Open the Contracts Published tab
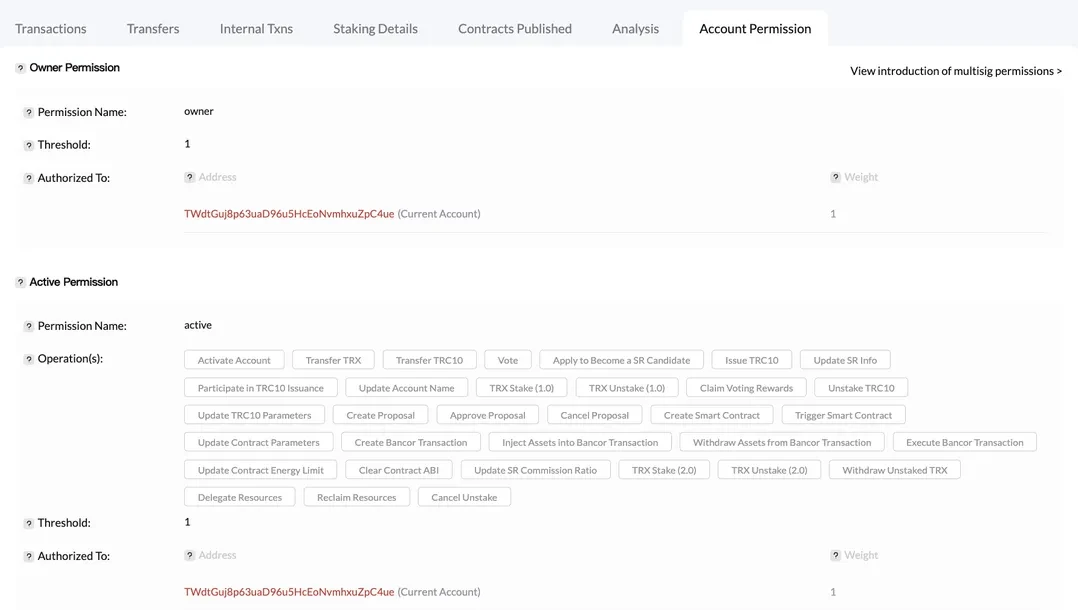The height and width of the screenshot is (610, 1078). pyautogui.click(x=515, y=28)
